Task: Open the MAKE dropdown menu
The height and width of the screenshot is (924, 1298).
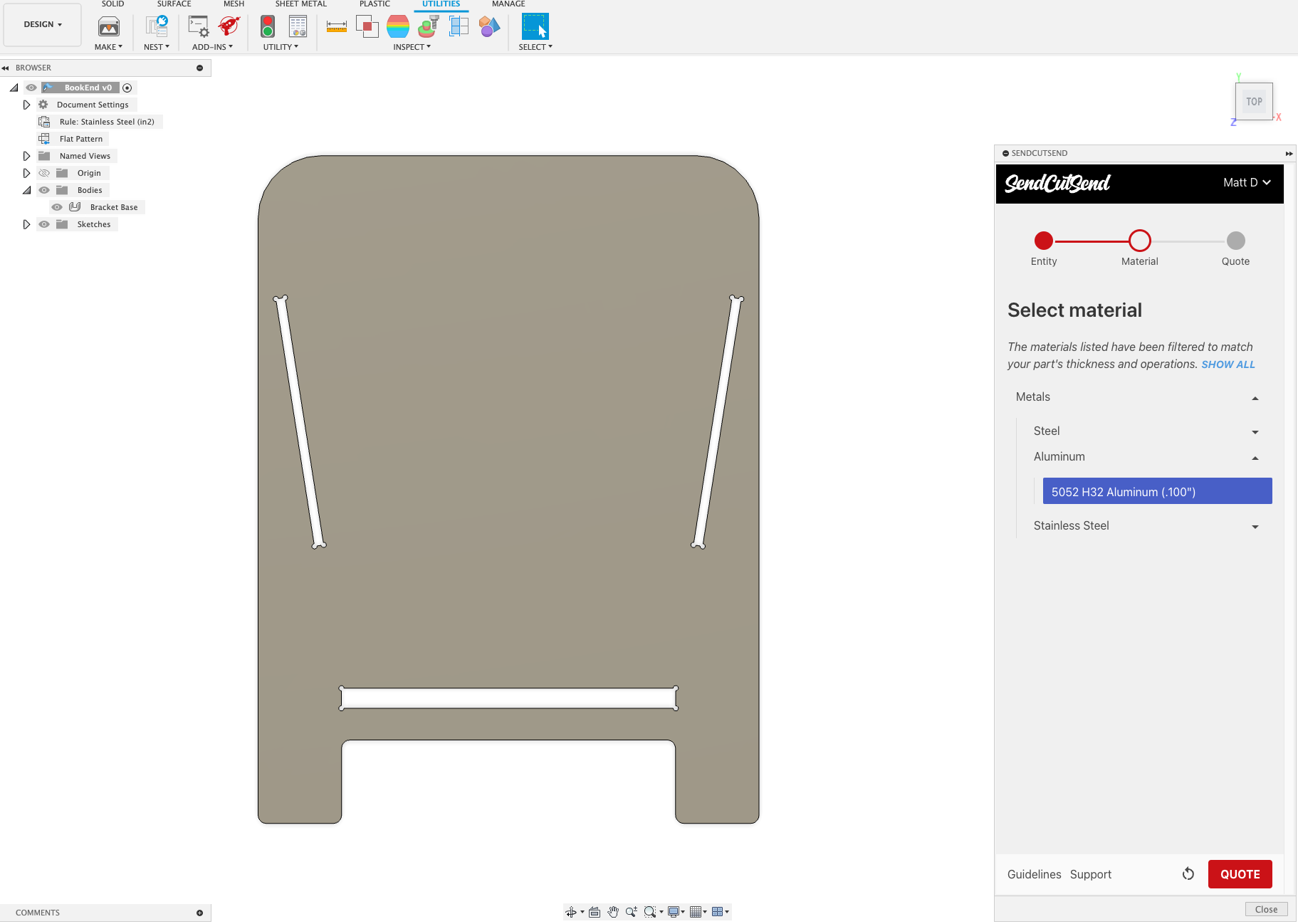Action: coord(108,47)
